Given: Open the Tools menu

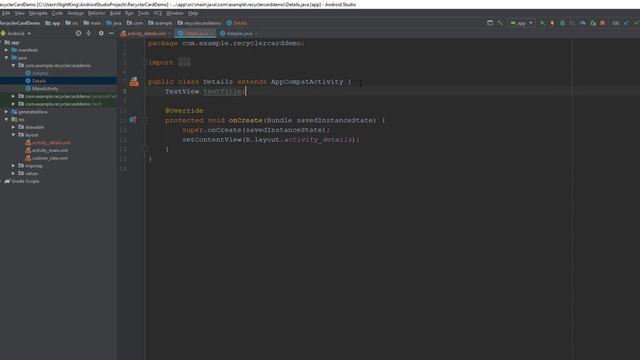Looking at the screenshot, I should (143, 13).
